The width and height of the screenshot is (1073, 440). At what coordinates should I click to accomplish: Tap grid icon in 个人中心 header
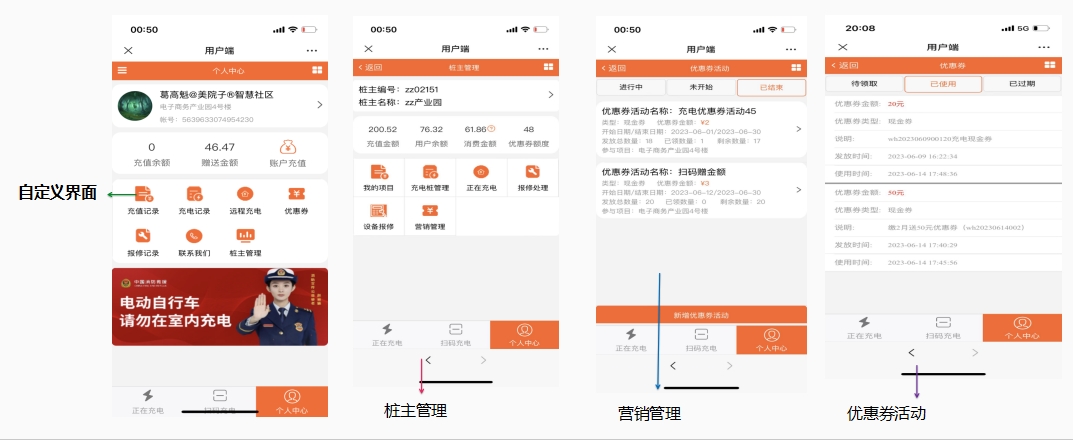coord(317,70)
